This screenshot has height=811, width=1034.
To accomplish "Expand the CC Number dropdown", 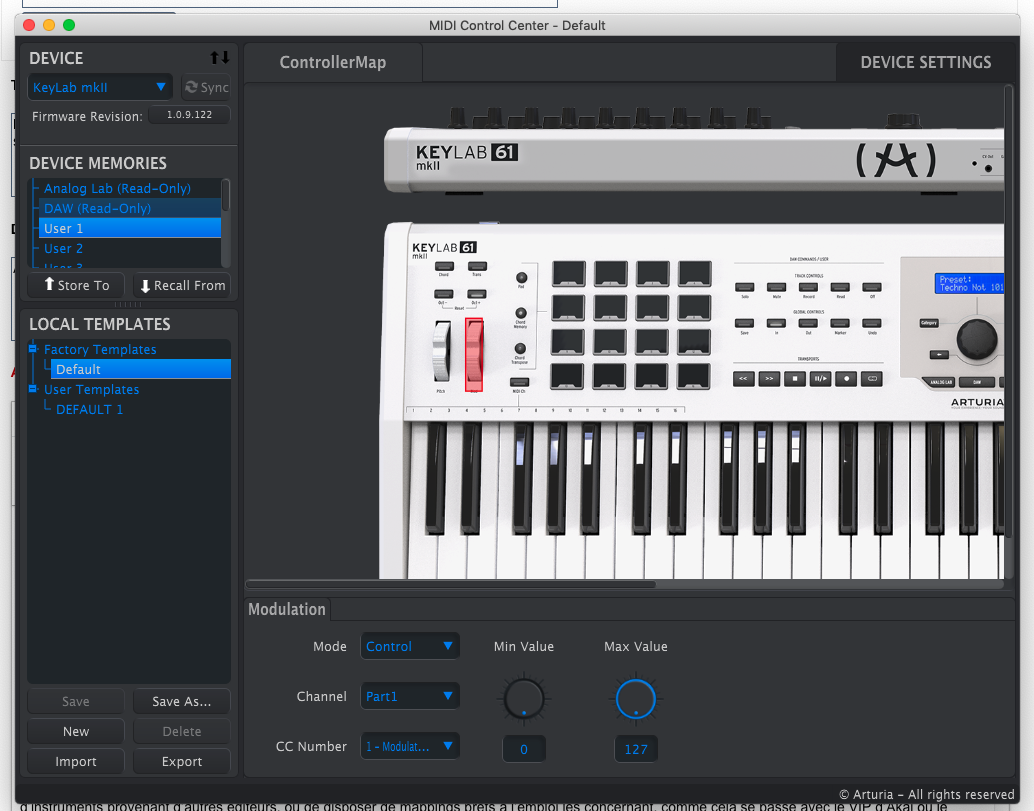I will pyautogui.click(x=410, y=746).
